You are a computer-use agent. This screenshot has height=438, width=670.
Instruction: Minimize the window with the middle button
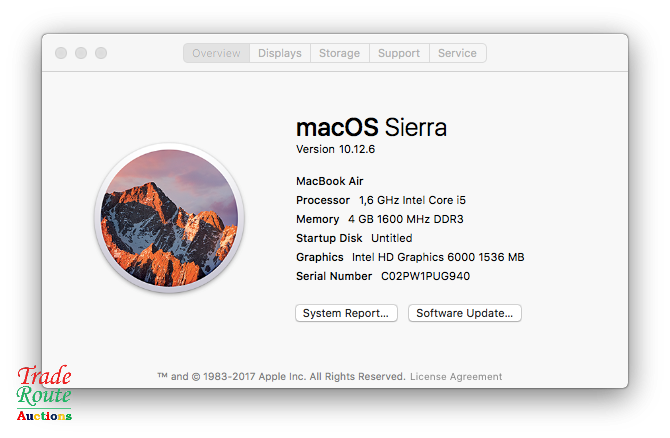[x=81, y=53]
